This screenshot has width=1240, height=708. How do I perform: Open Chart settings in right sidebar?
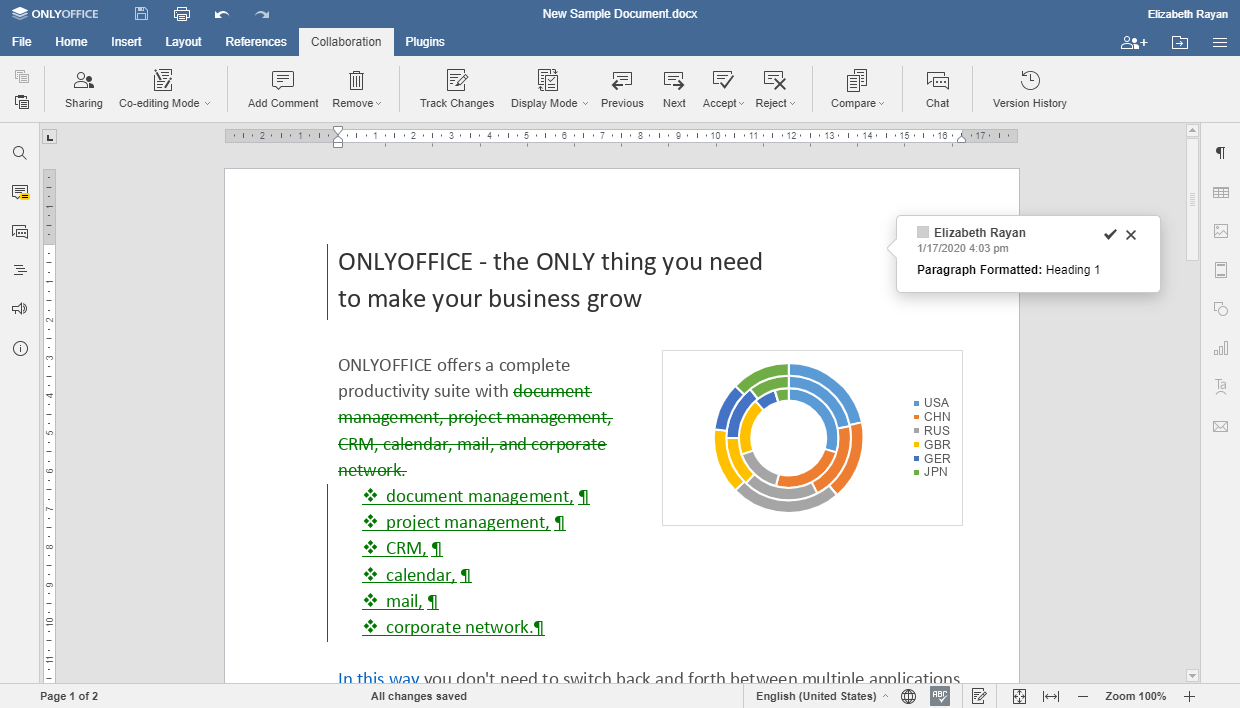1220,348
